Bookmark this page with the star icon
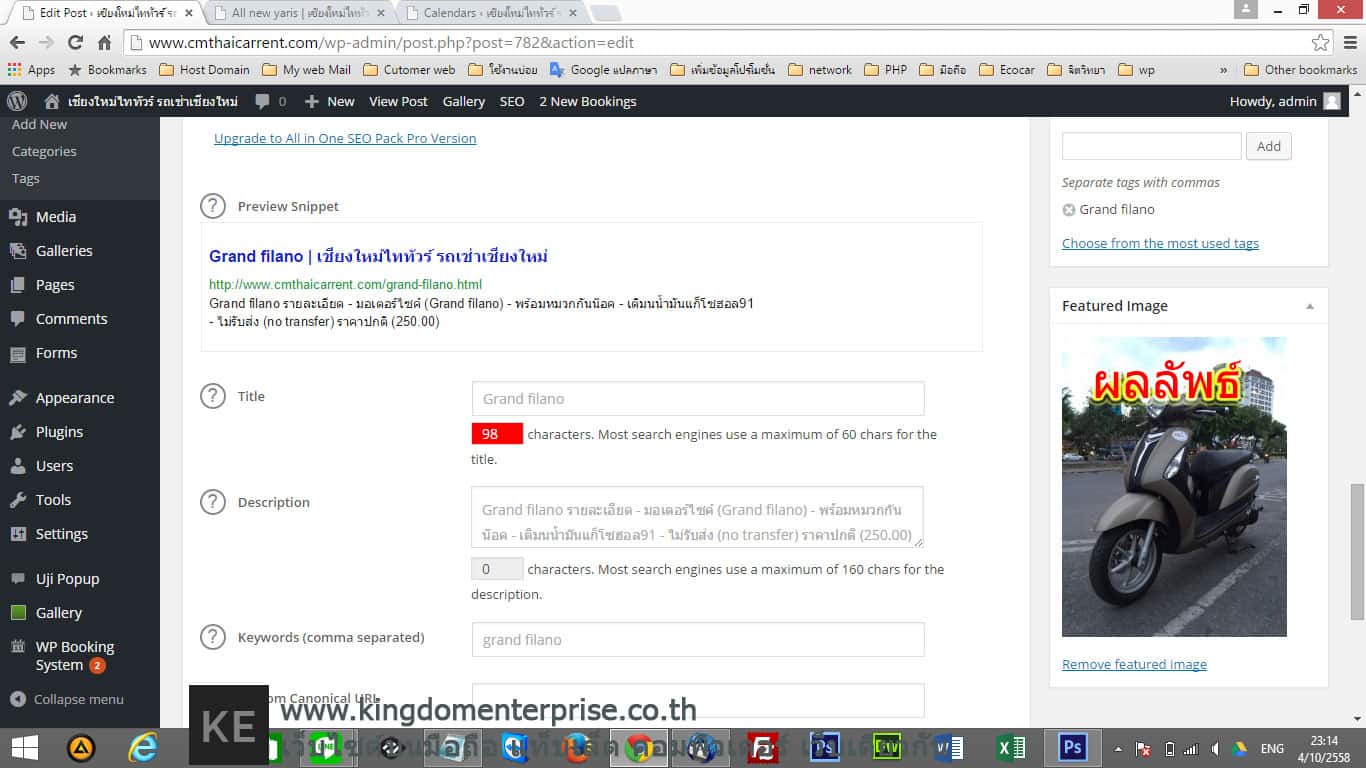Screen dimensions: 1366x768 click(x=1320, y=43)
